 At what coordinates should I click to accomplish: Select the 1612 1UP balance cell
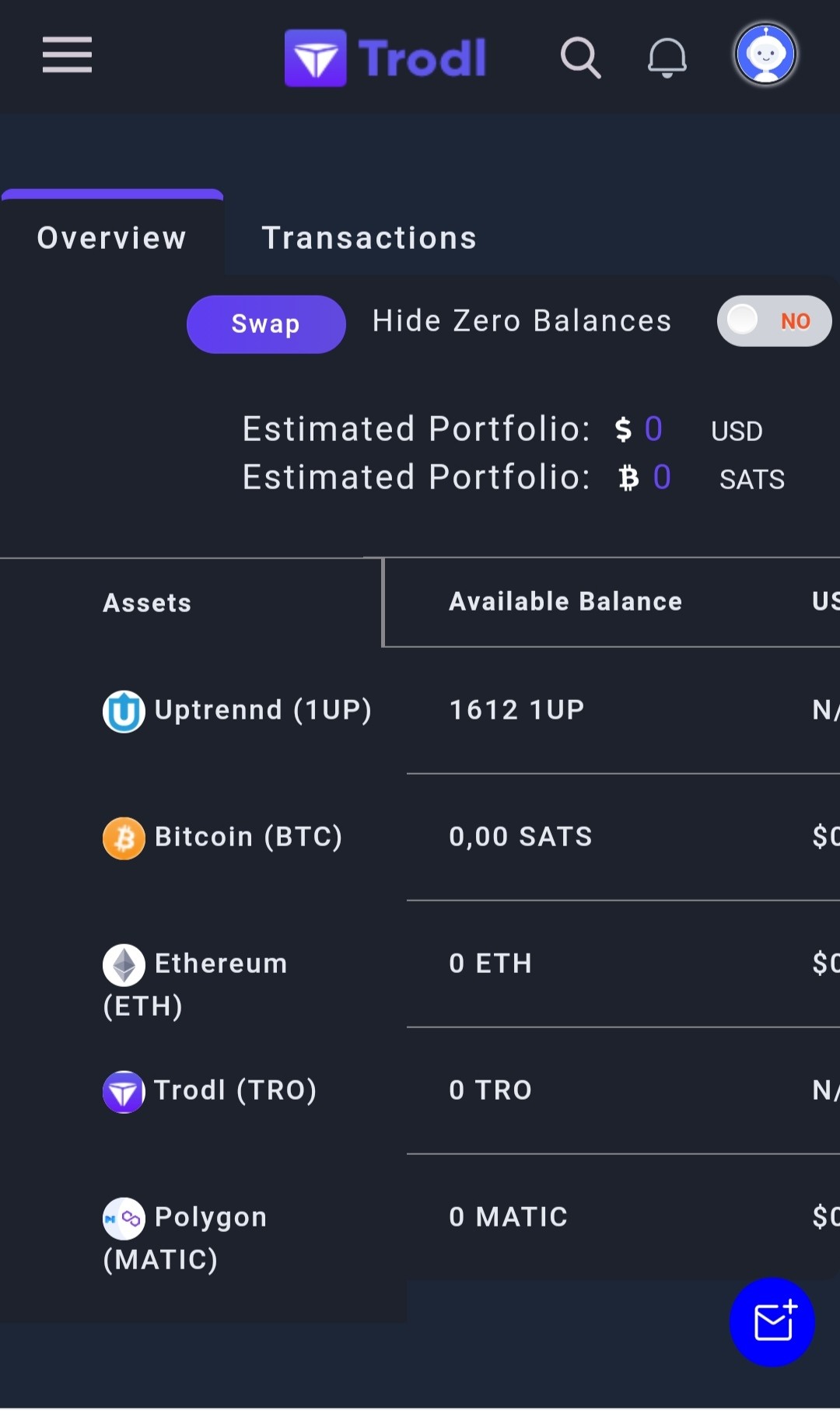516,710
